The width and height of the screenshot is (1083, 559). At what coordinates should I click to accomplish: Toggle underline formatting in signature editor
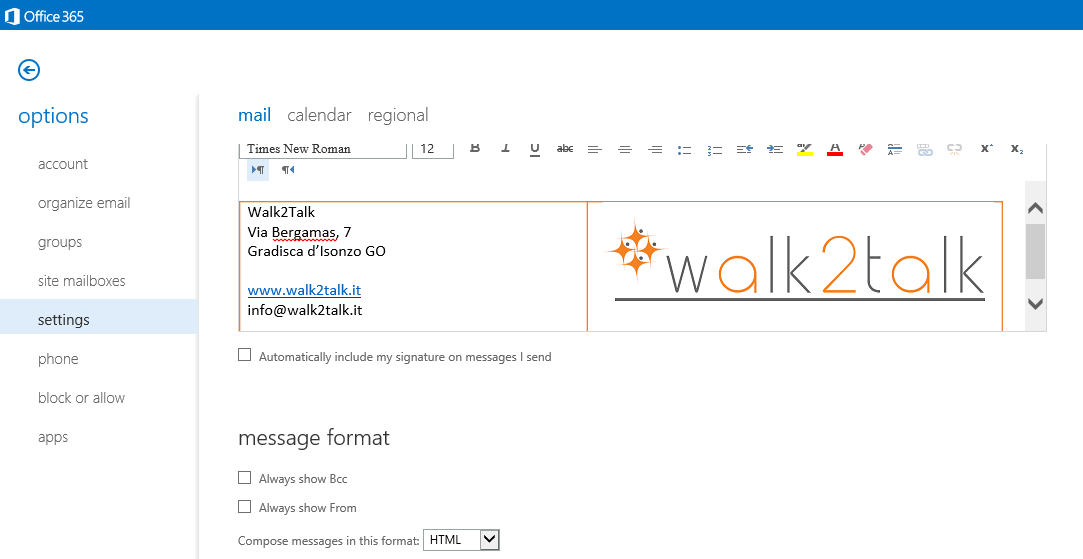(x=535, y=149)
